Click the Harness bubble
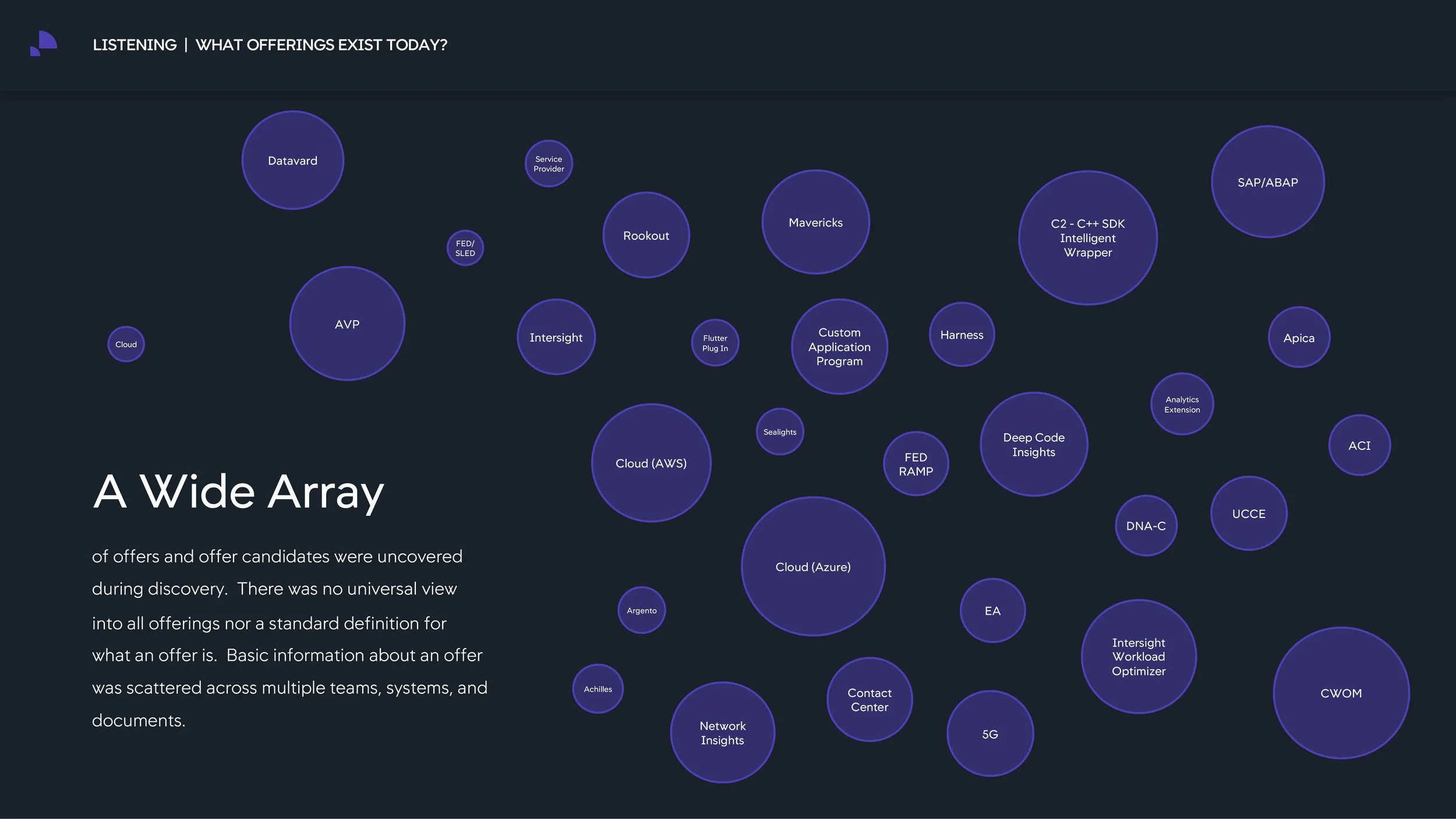Viewport: 1456px width, 819px height. [x=962, y=335]
